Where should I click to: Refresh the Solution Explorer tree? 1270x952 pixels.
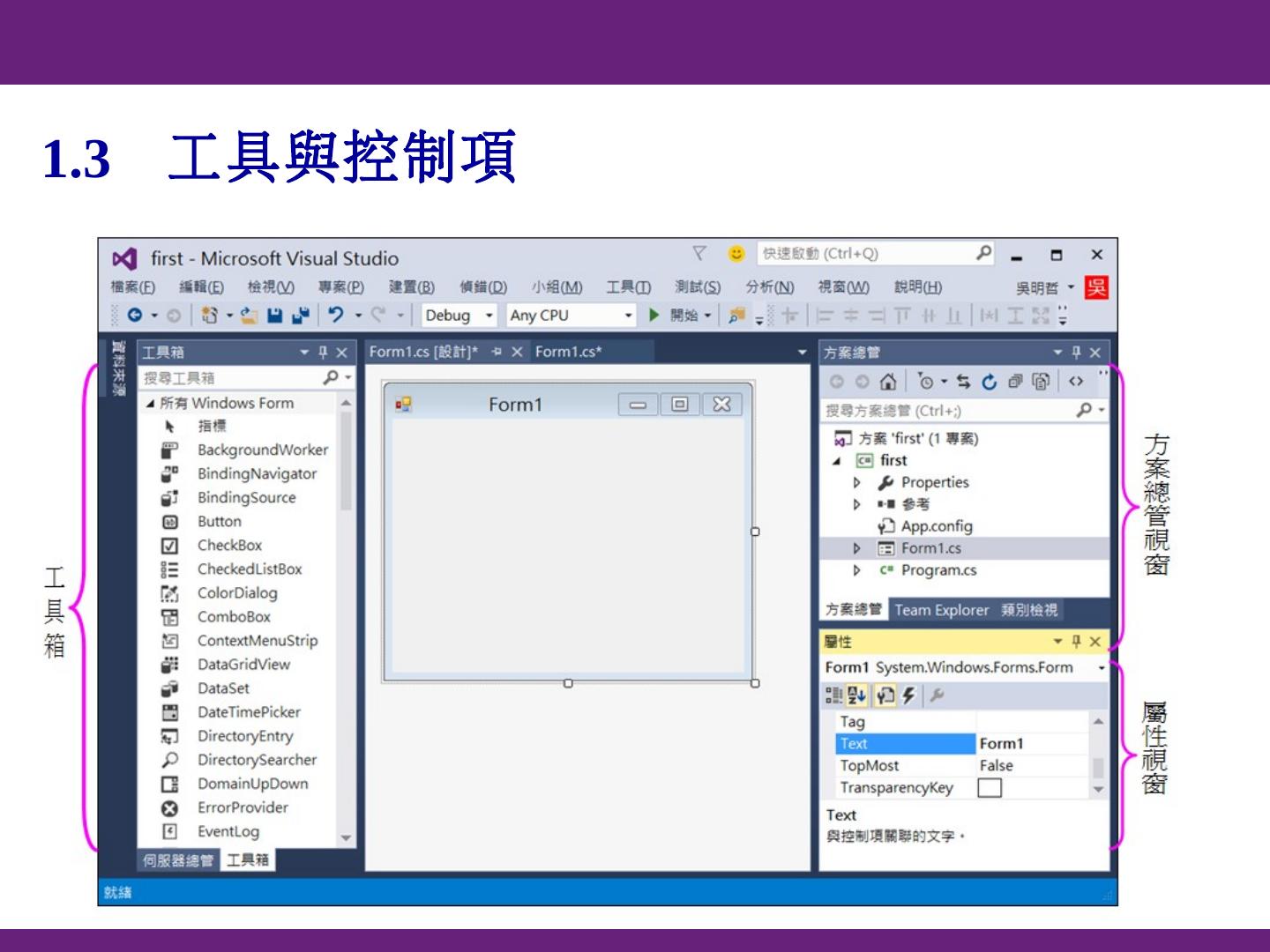[990, 382]
